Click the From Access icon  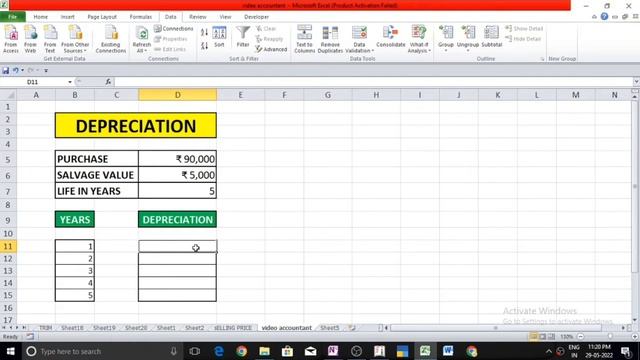[11, 39]
